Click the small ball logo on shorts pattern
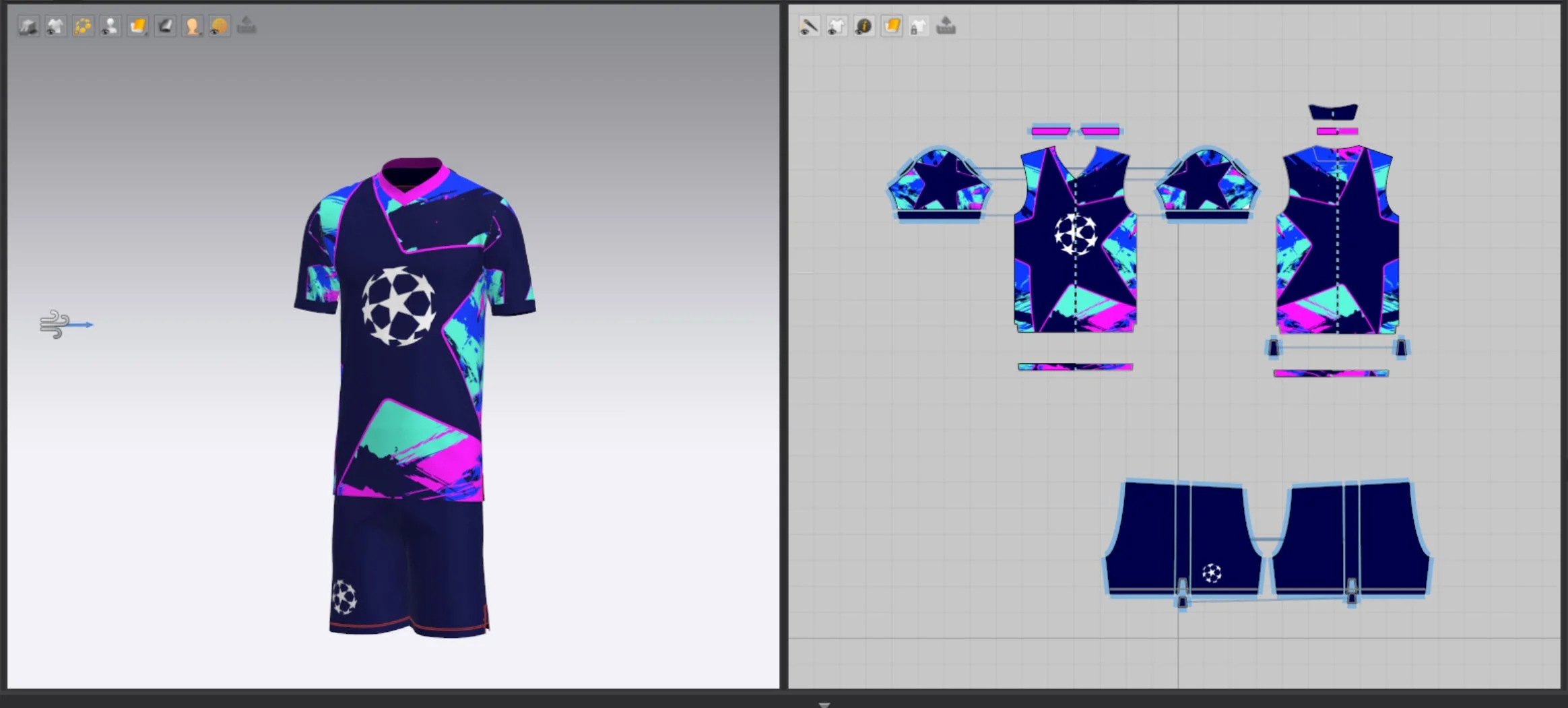The width and height of the screenshot is (1568, 708). [1212, 573]
